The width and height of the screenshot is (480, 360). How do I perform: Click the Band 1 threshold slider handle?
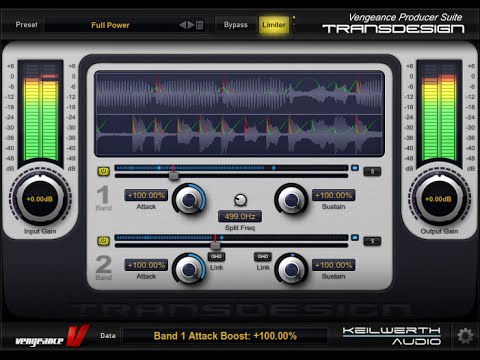click(x=174, y=176)
